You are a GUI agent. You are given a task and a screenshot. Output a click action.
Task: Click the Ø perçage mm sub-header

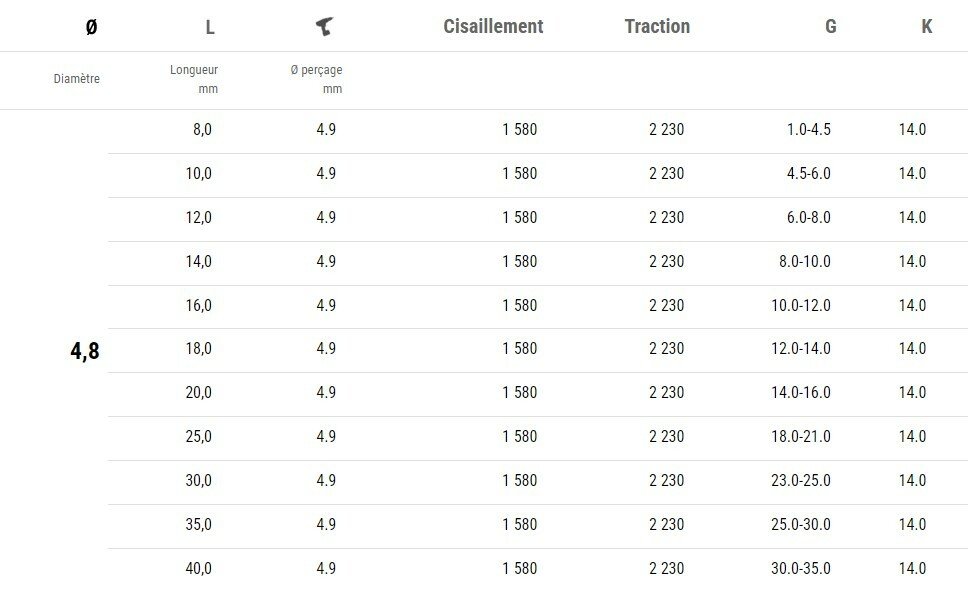(317, 79)
